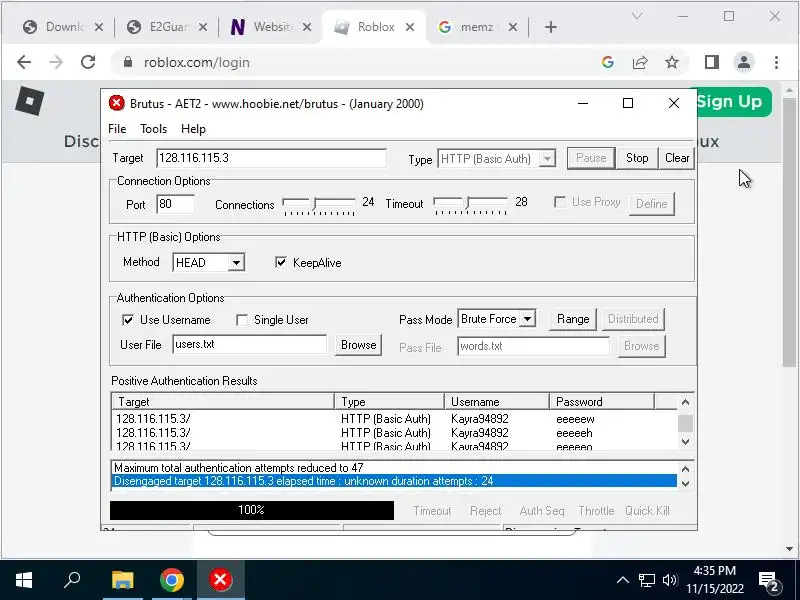Select result row with password eeeeeh
The height and width of the screenshot is (600, 800).
click(395, 433)
